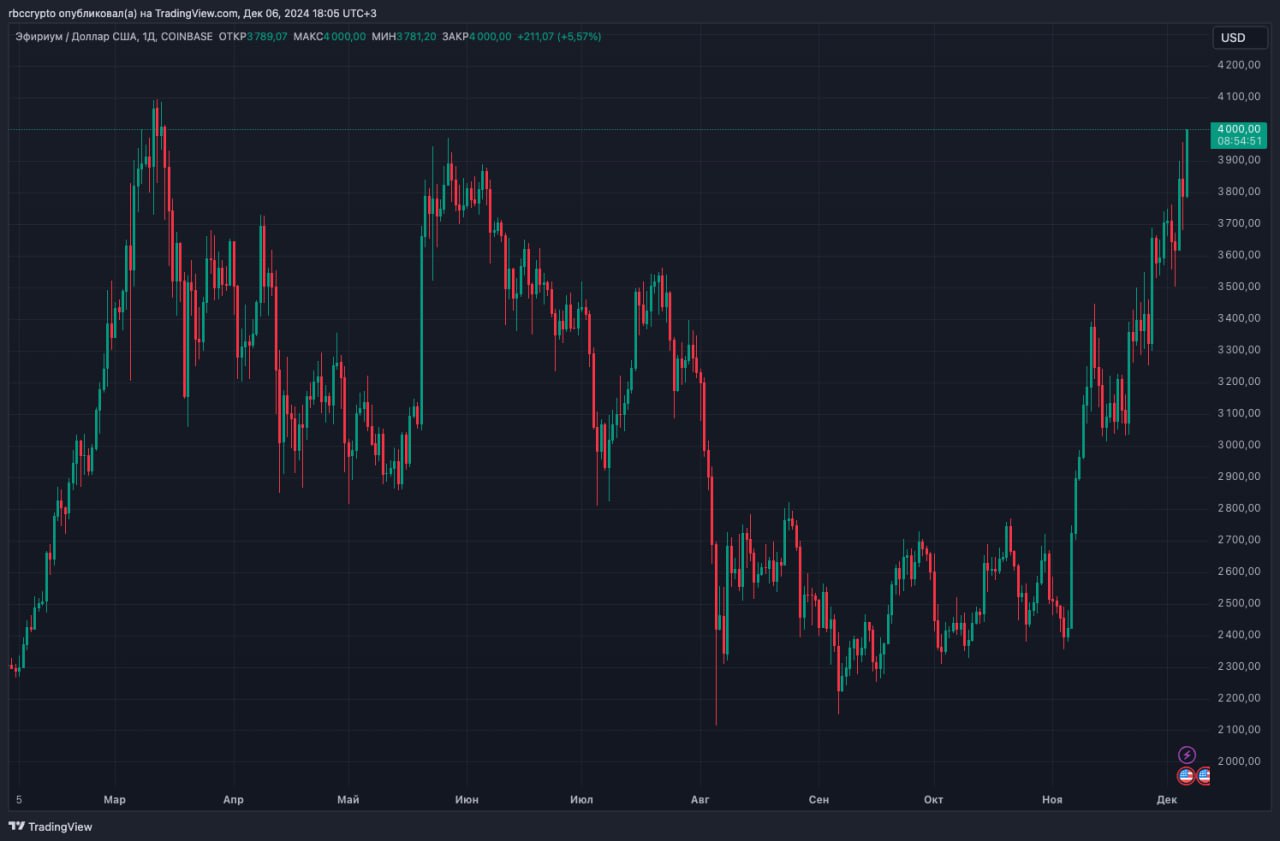Click the 3 700,00 price scale label
The image size is (1280, 841).
(1238, 223)
